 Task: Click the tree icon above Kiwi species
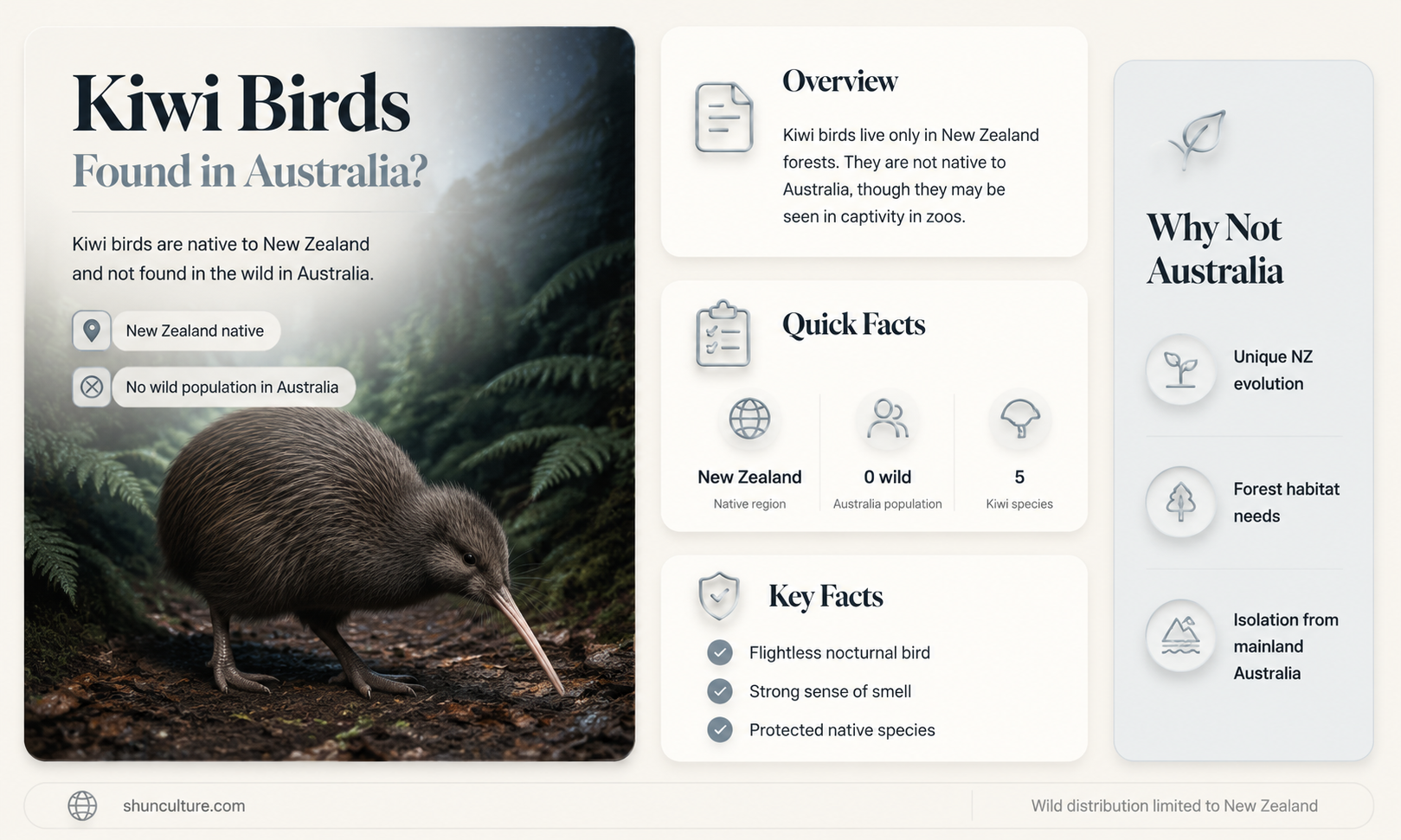(x=1019, y=419)
